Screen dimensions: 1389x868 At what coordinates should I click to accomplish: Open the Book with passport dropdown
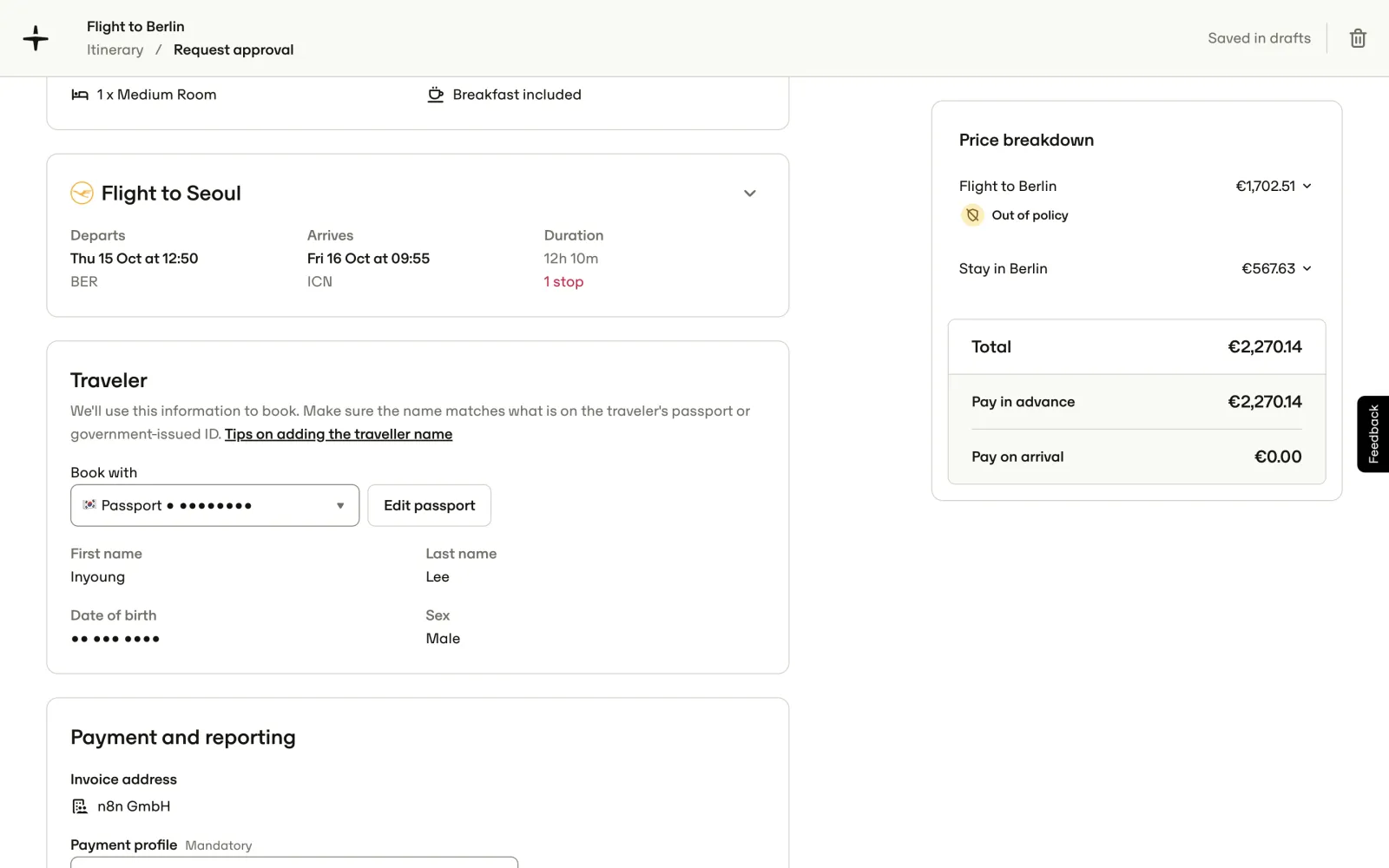pyautogui.click(x=214, y=505)
